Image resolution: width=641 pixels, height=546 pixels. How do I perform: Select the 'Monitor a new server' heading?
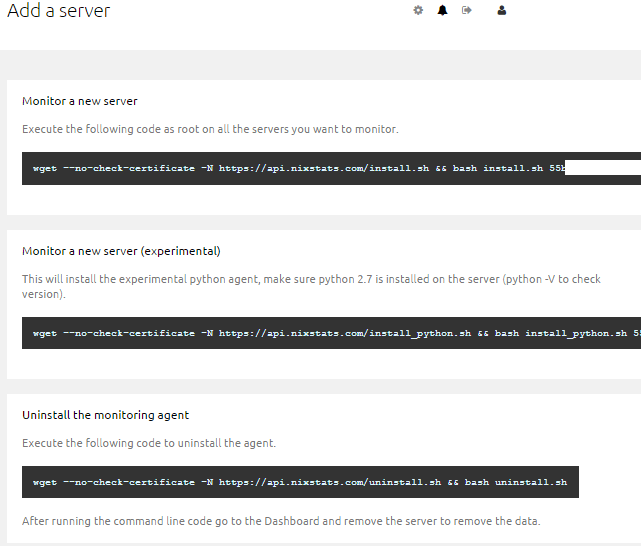point(80,101)
